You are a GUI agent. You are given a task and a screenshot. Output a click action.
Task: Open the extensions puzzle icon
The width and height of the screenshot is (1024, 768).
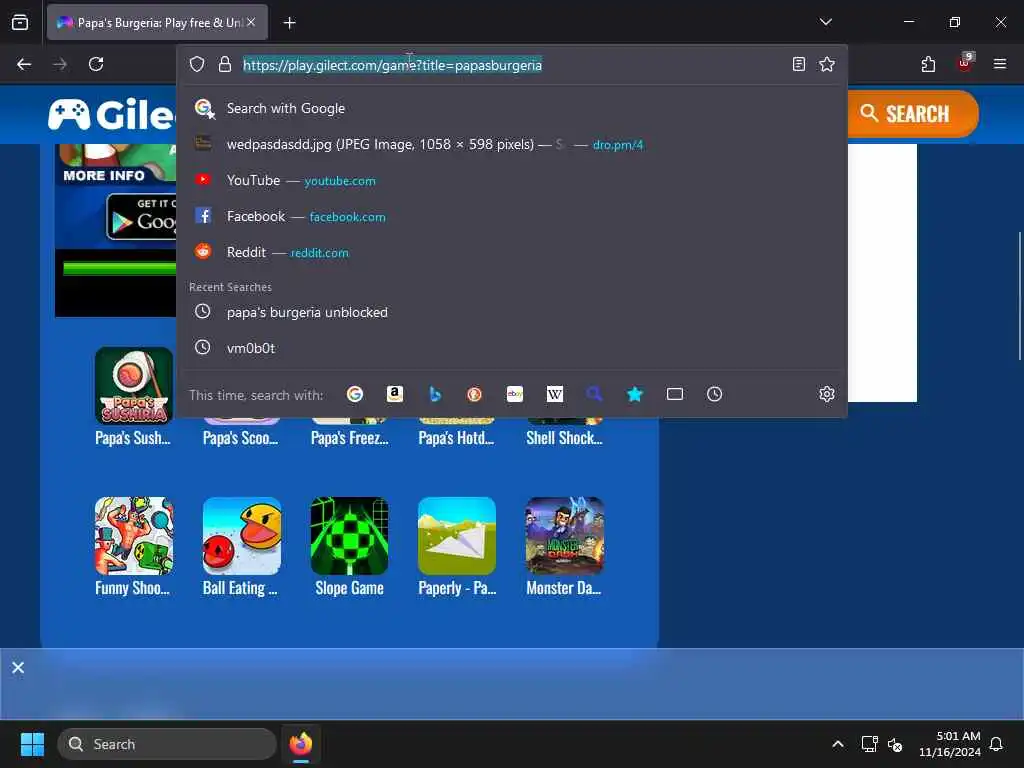click(x=928, y=64)
